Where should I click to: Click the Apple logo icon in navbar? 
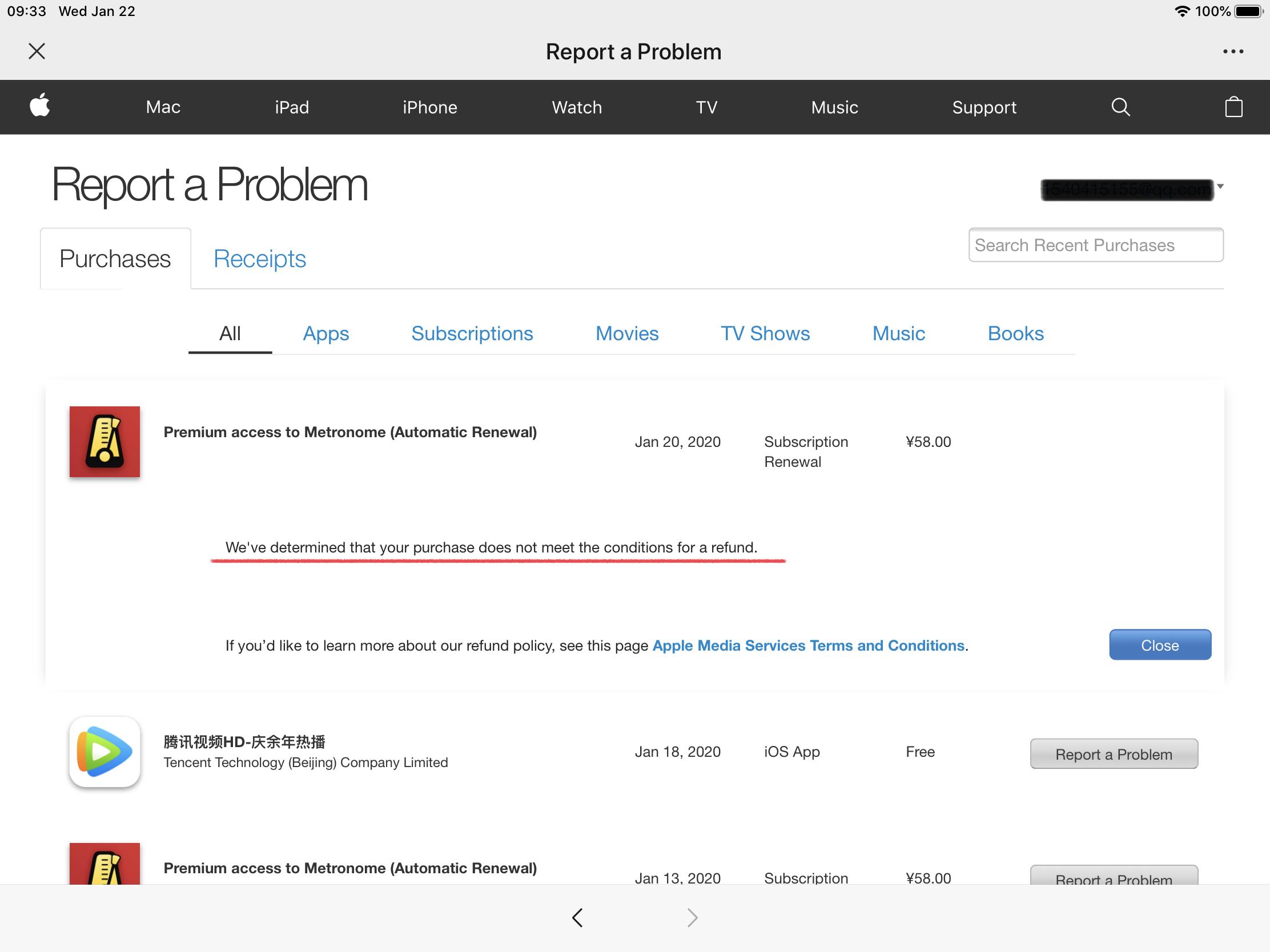(40, 106)
